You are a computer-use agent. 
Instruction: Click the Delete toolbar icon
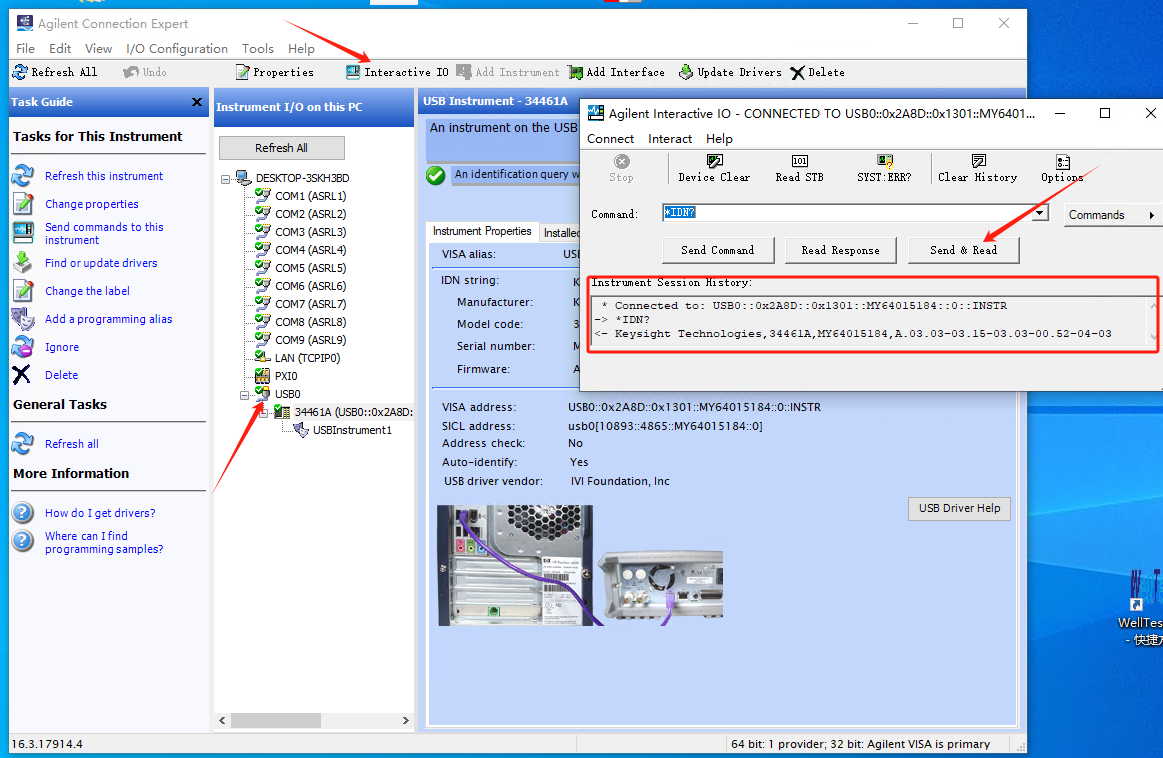(797, 72)
